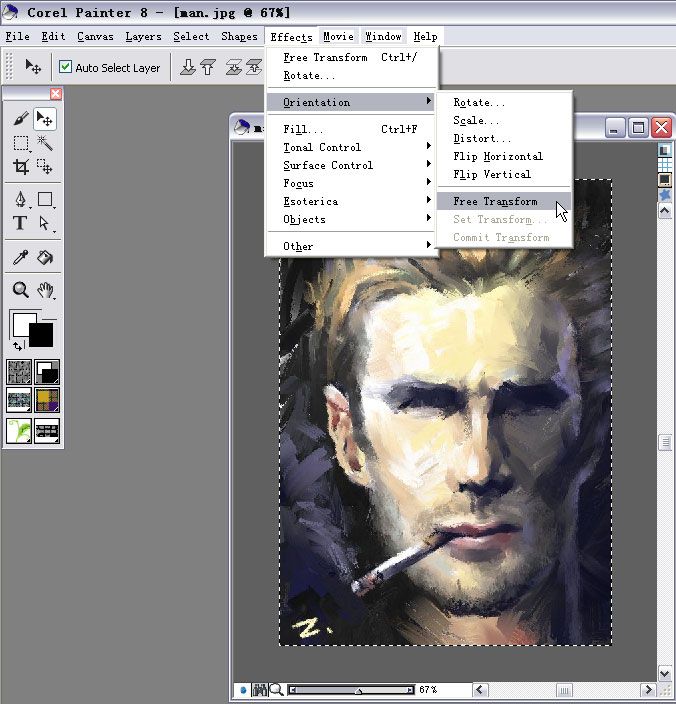Open the Nozzle selector swatch
Viewport: 676px width, 704px height.
pos(47,430)
